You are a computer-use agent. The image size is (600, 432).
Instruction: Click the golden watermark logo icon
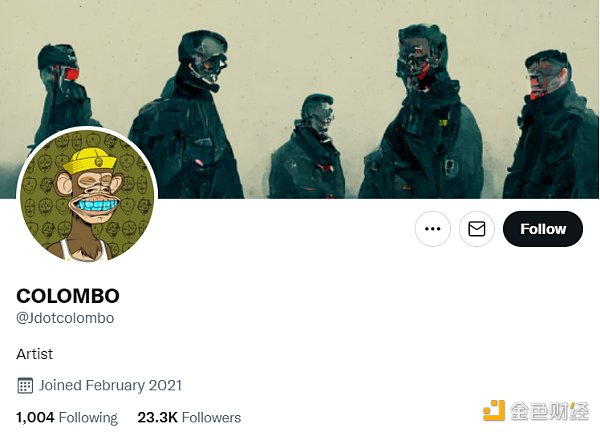(494, 411)
